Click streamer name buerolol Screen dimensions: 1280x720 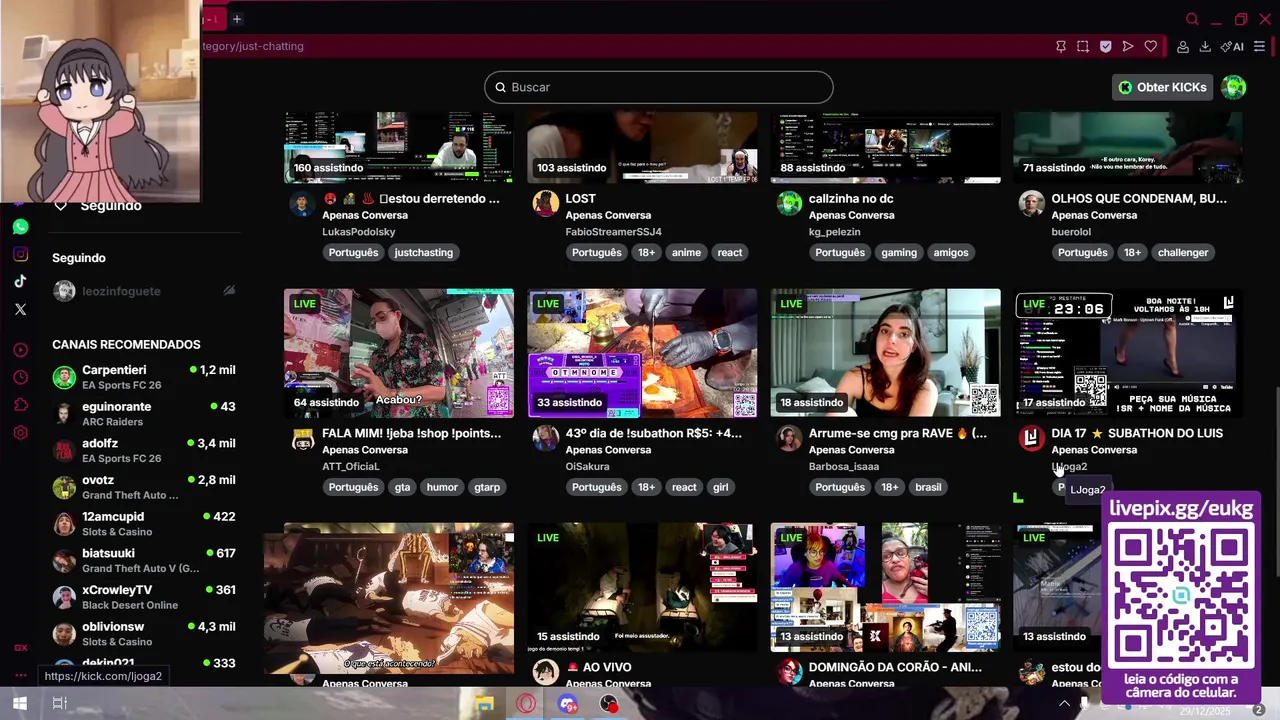tap(1071, 232)
